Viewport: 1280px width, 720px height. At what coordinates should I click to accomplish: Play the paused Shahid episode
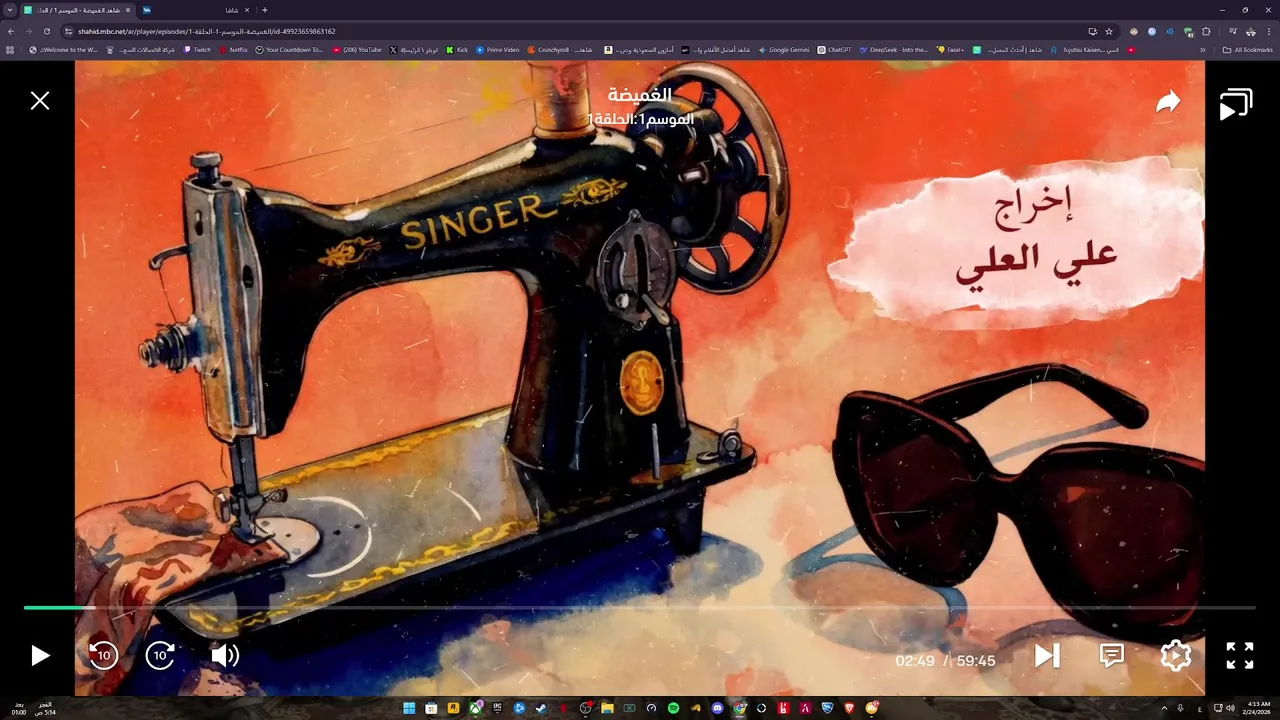click(x=40, y=655)
